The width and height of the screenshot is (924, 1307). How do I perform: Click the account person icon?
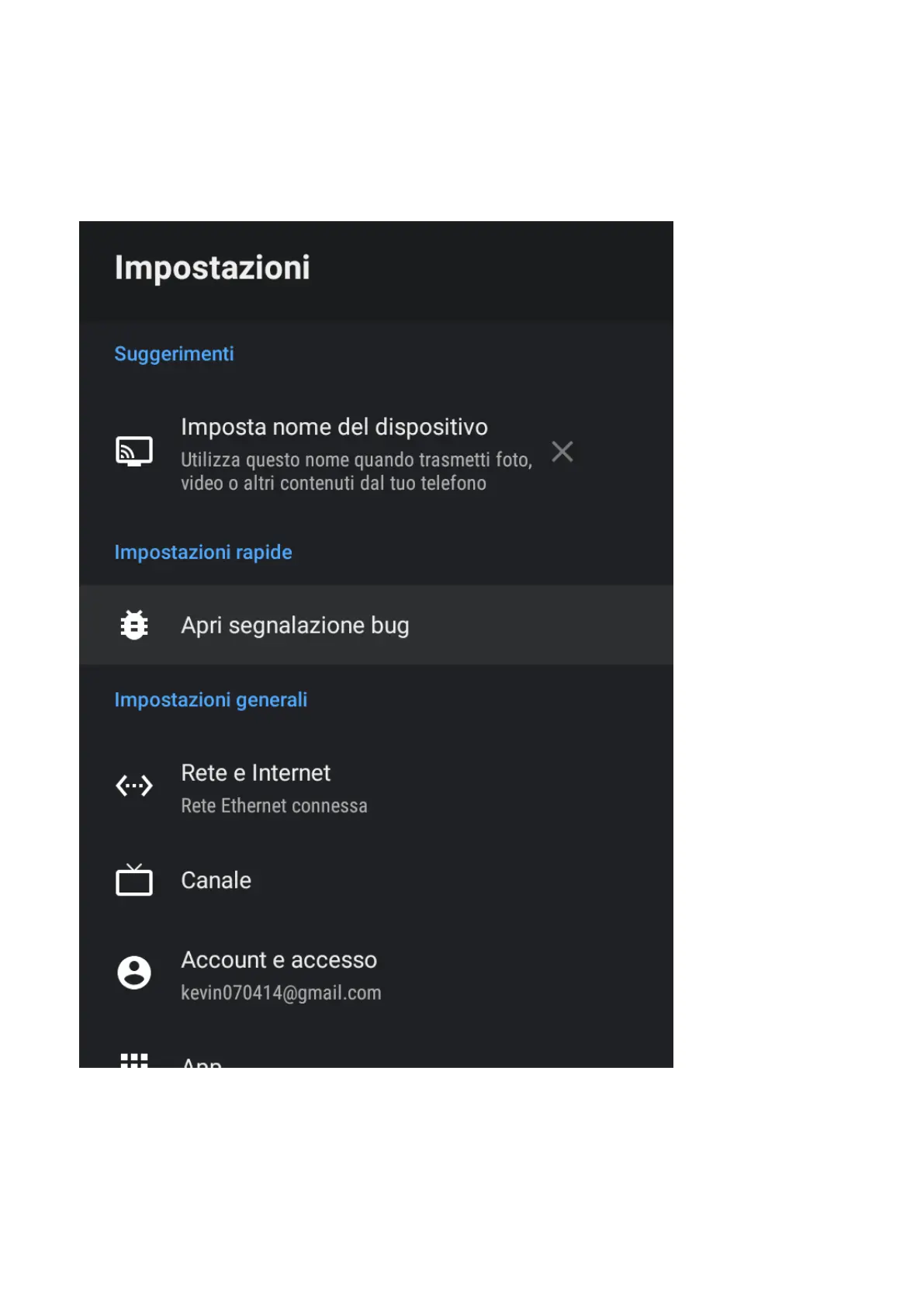click(134, 972)
